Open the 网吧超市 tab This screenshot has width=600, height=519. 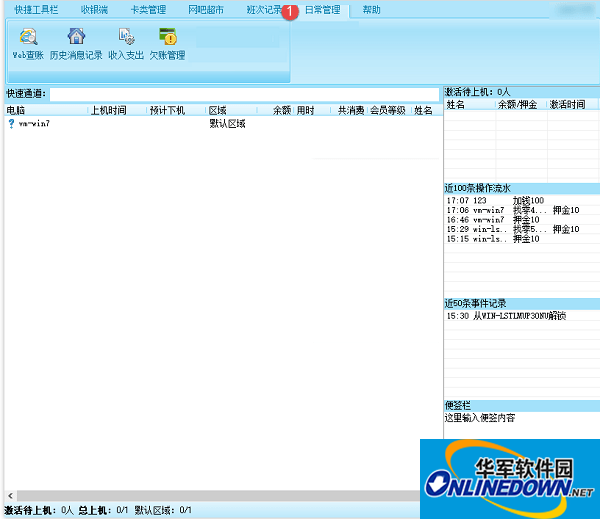click(x=206, y=10)
